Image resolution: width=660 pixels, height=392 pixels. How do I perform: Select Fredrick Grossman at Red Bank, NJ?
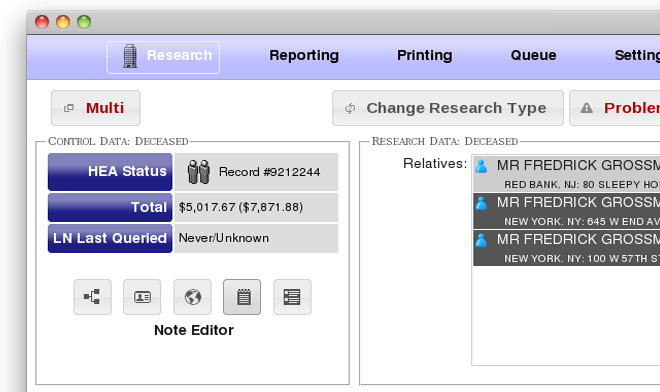(566, 174)
